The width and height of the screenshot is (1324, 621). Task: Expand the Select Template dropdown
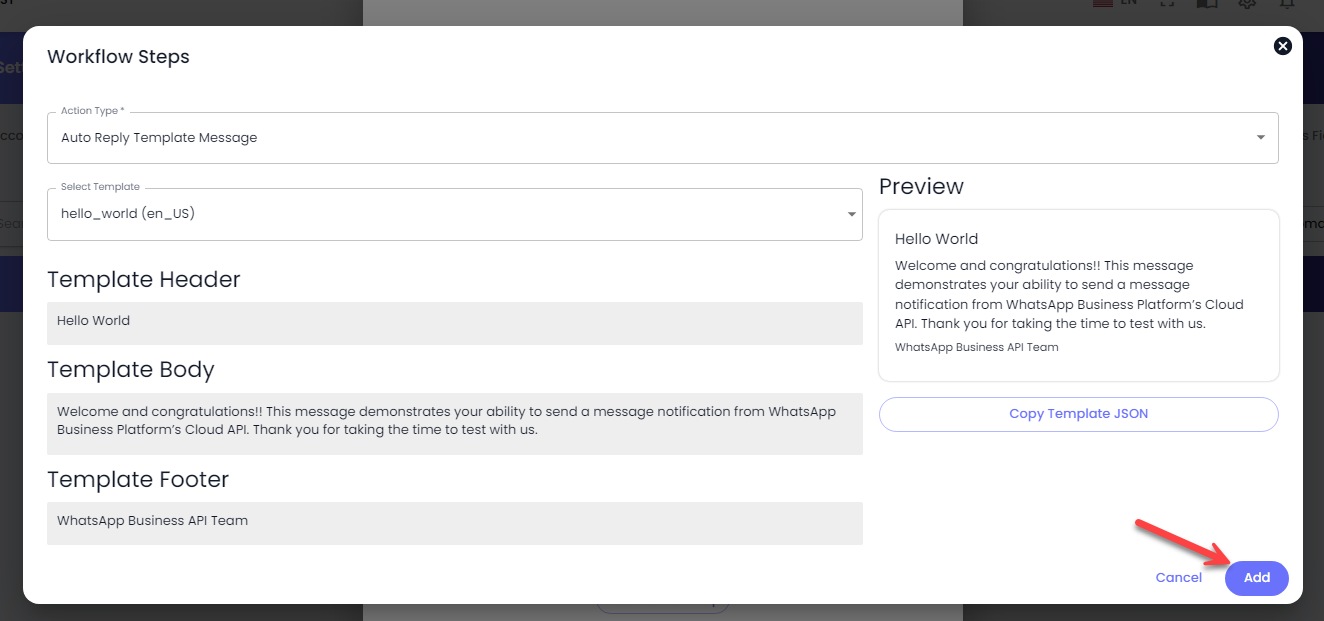click(455, 214)
